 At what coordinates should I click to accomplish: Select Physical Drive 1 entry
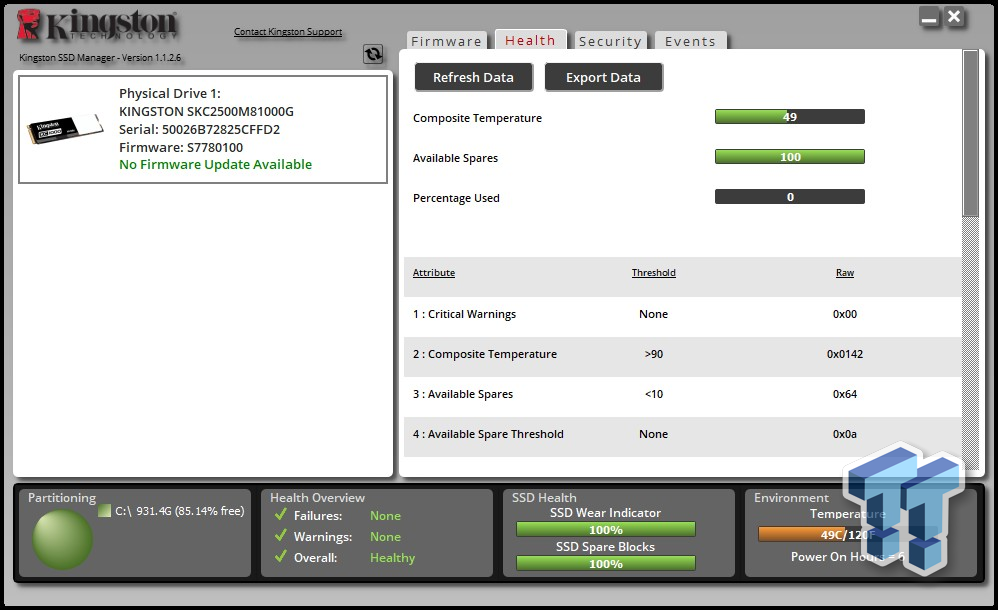[x=202, y=129]
